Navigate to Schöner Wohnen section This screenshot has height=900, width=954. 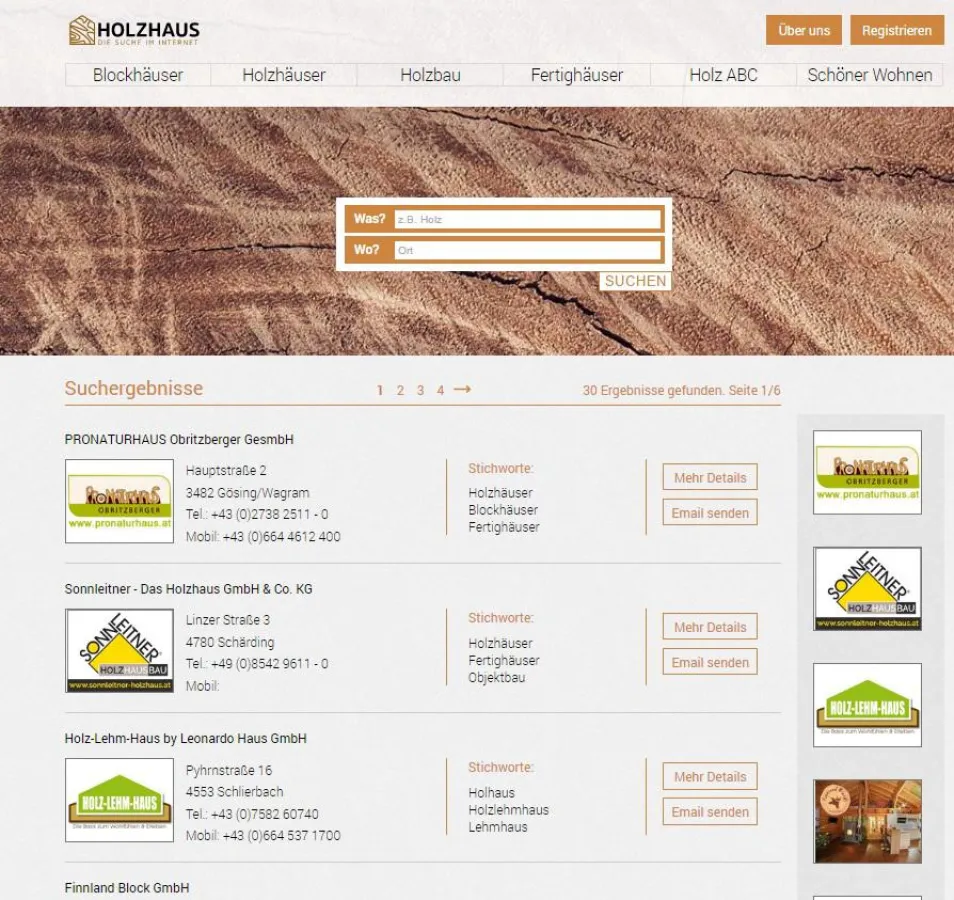[869, 75]
